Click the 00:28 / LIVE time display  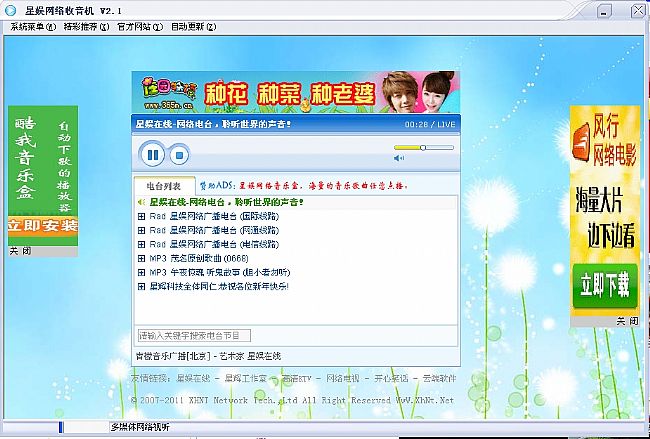[430, 124]
